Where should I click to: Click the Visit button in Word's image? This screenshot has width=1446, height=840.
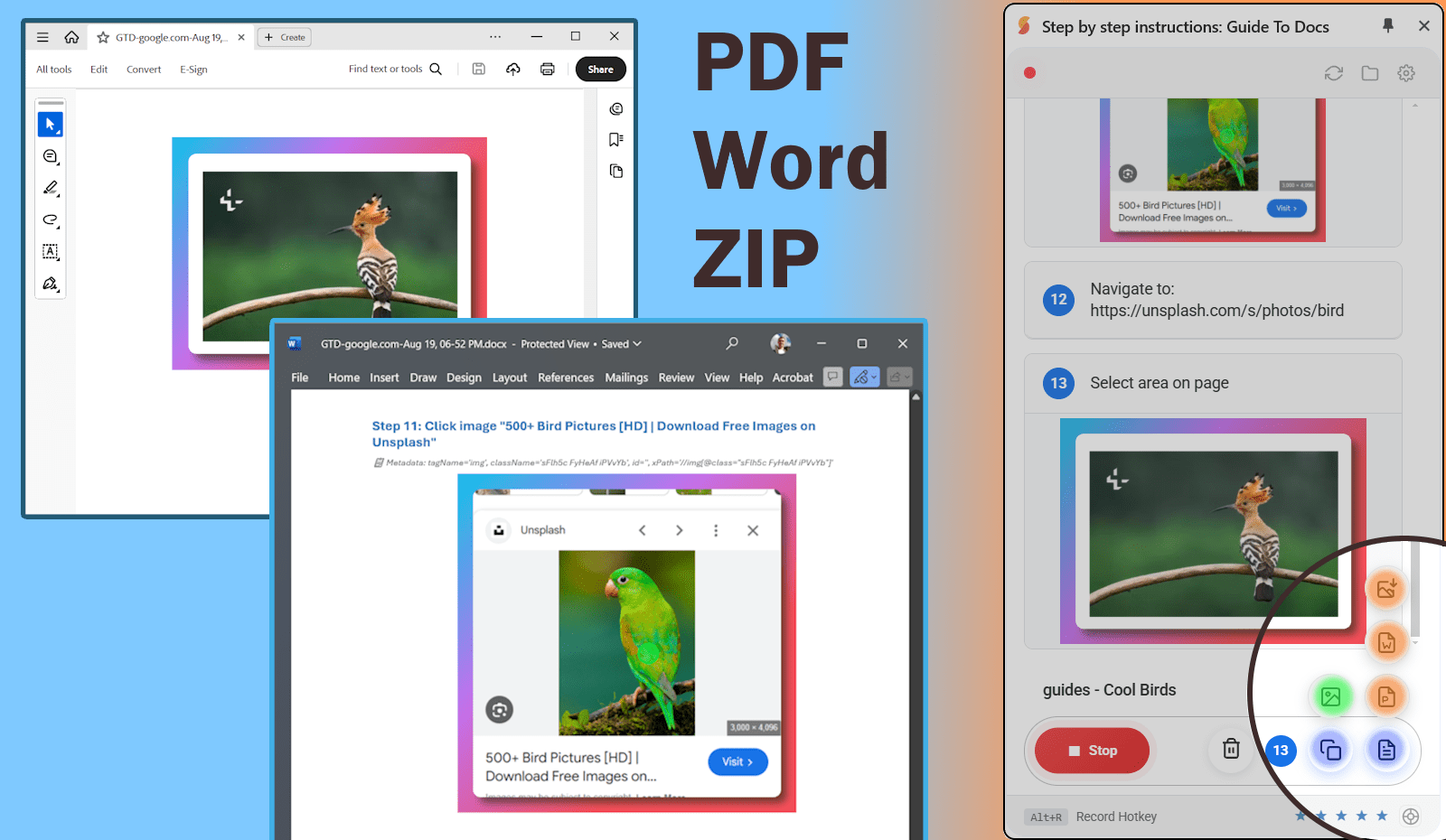pyautogui.click(x=737, y=761)
